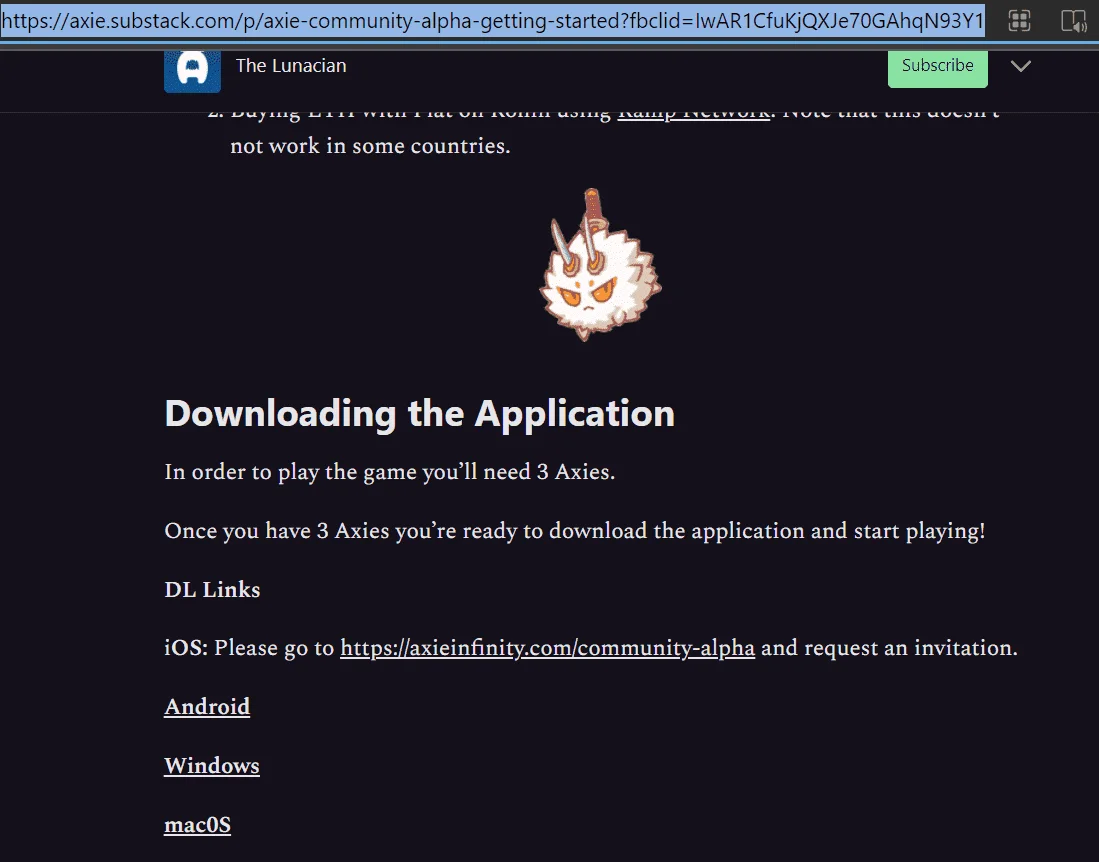Click "Once you have 3 Axies" sentence
Image resolution: width=1099 pixels, height=862 pixels.
[x=575, y=531]
